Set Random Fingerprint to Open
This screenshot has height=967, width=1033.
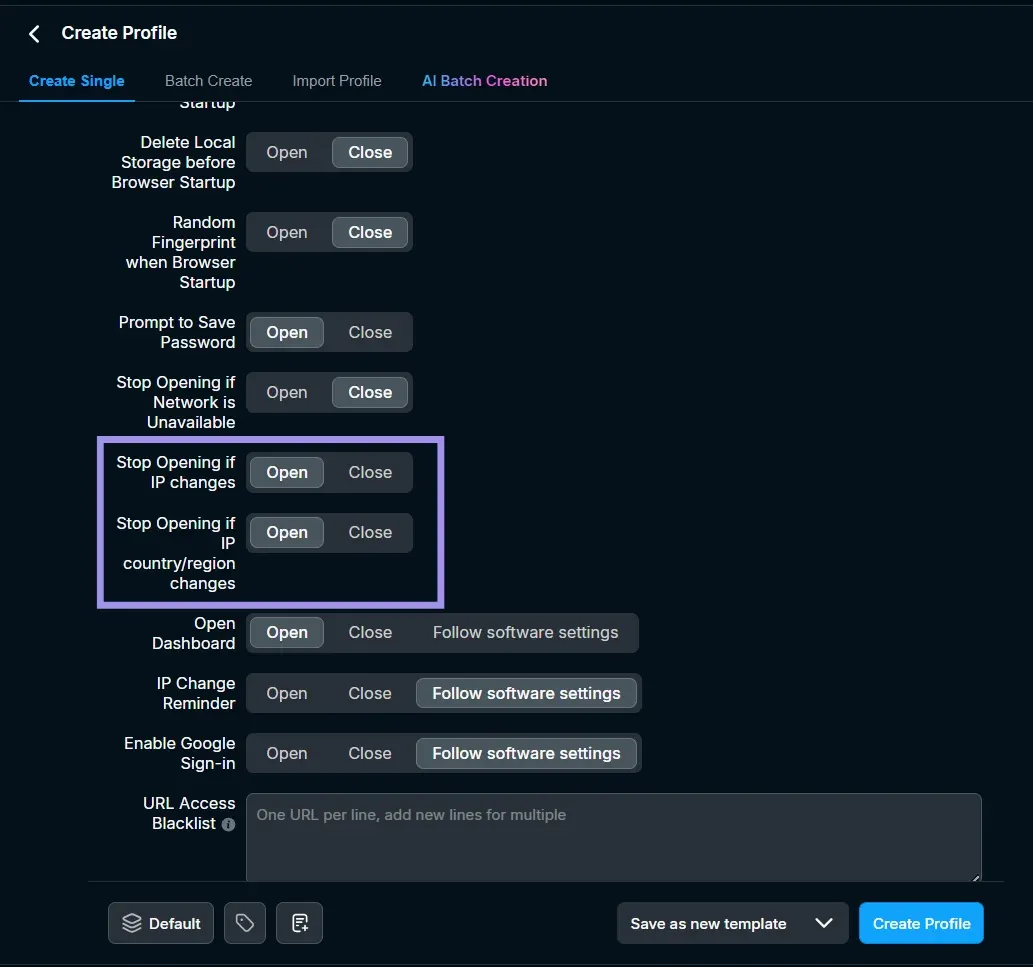coord(287,233)
